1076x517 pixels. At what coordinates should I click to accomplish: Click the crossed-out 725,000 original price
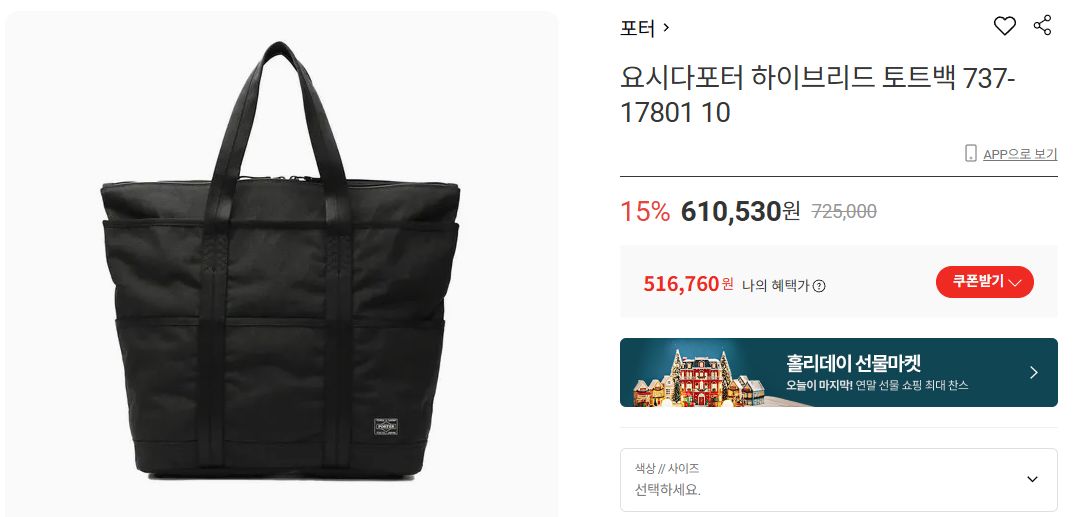844,211
